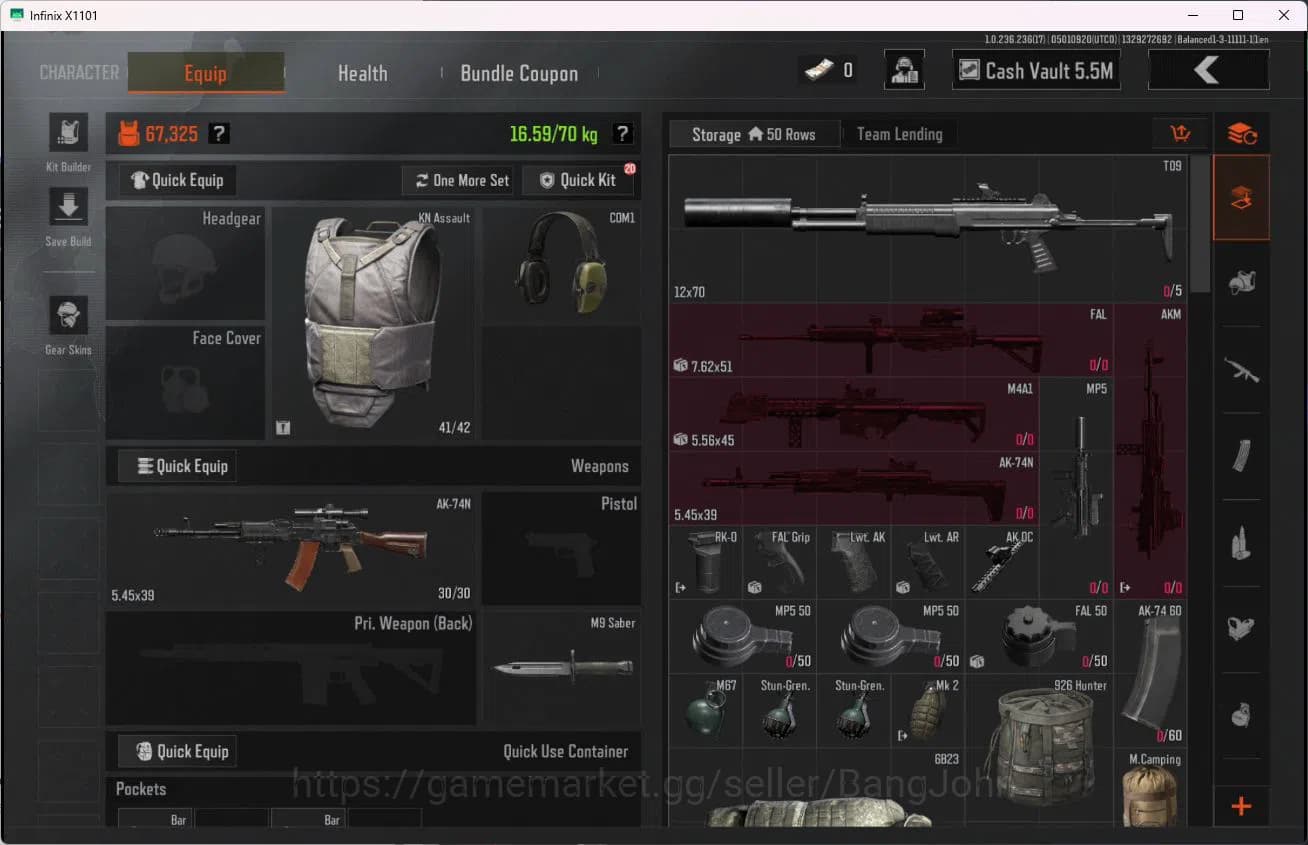This screenshot has width=1308, height=845.
Task: Click the One More Set button
Action: [x=459, y=180]
